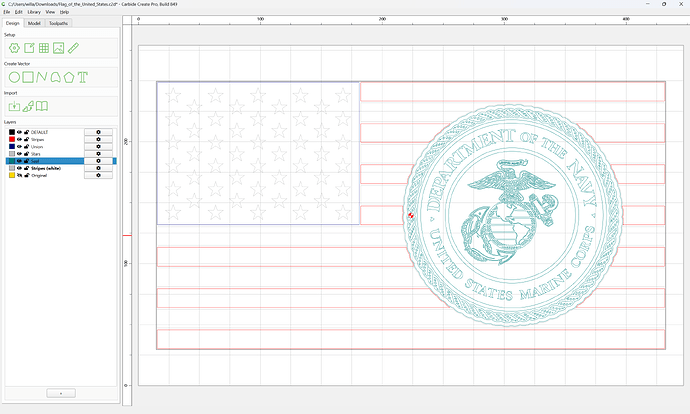Select the Curve vector tool

(55, 77)
